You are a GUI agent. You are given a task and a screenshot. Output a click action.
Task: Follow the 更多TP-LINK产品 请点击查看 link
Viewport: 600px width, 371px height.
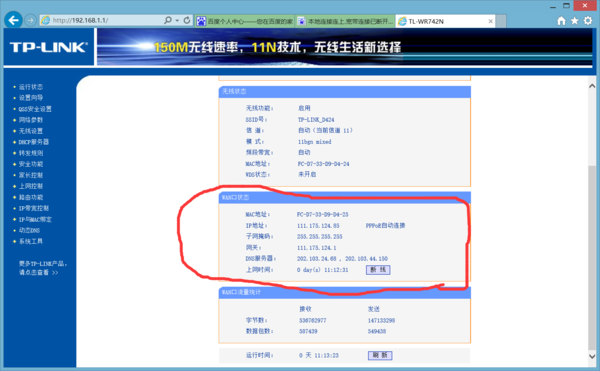[43, 268]
